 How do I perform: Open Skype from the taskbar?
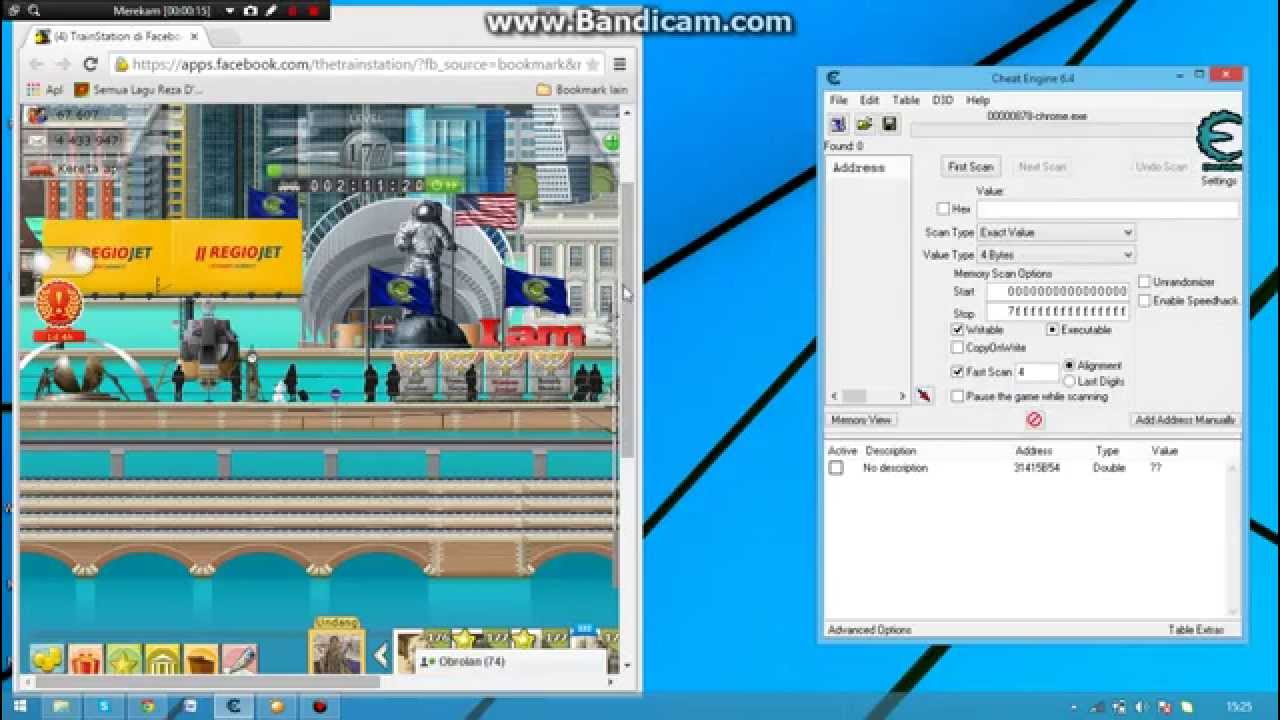104,707
